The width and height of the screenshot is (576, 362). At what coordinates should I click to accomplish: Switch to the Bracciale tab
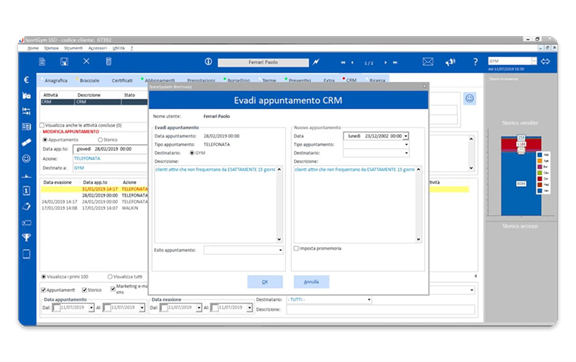[x=89, y=80]
